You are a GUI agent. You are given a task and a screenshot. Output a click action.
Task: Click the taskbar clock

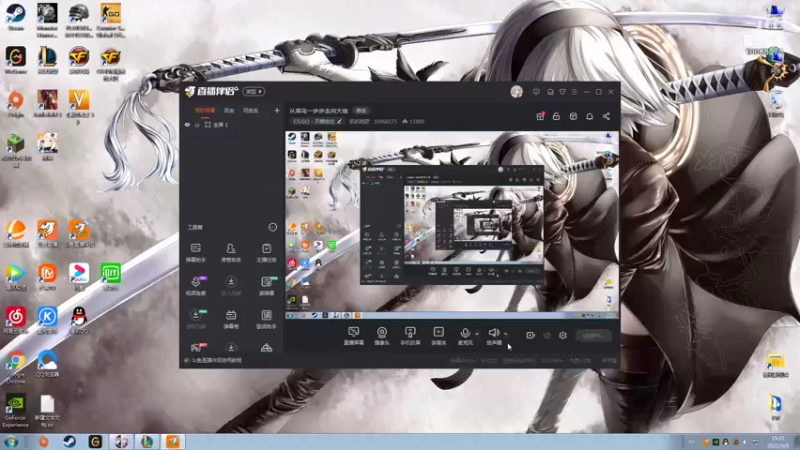point(778,442)
